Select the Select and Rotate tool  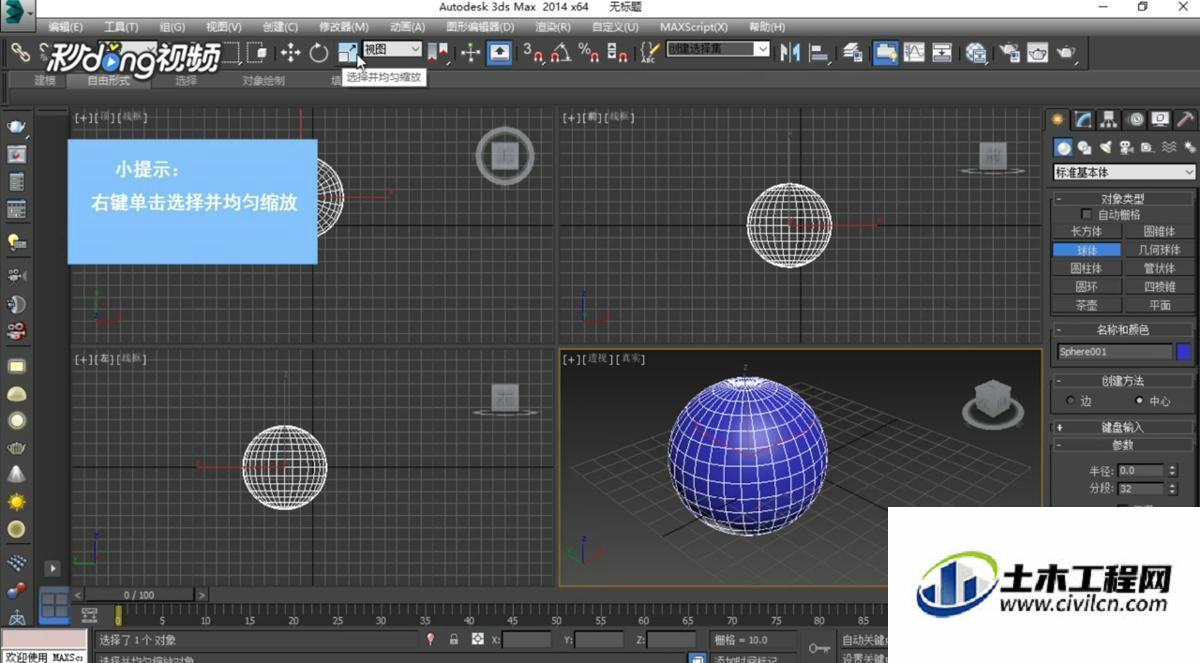[318, 53]
